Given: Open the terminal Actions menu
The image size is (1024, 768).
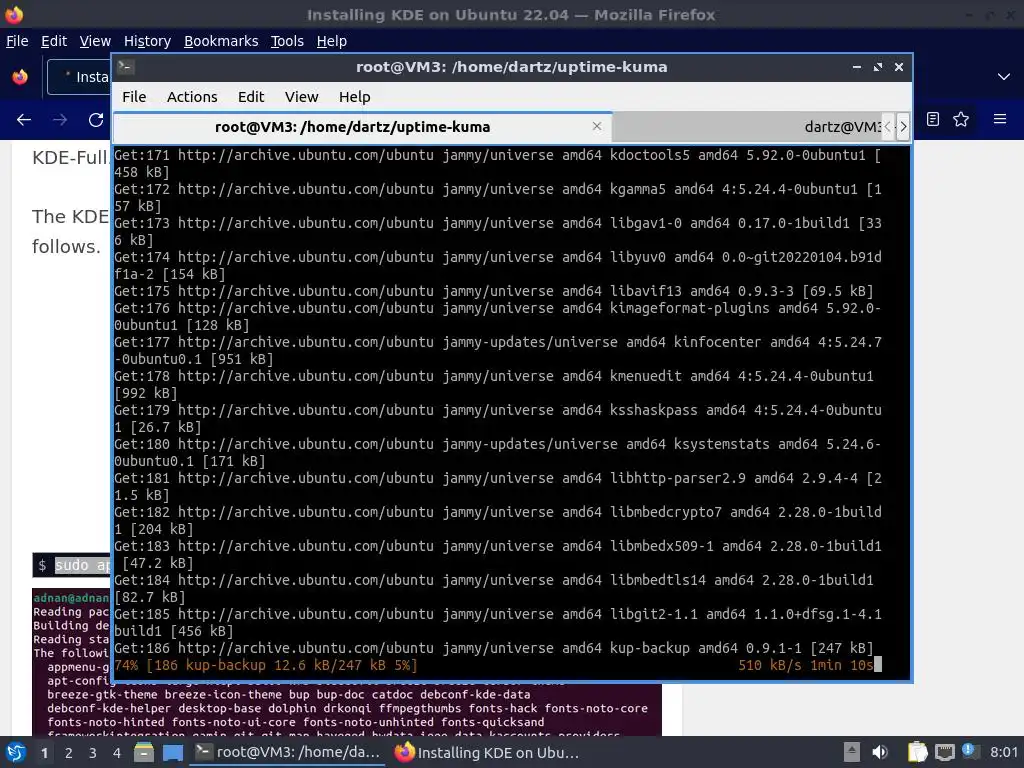Looking at the screenshot, I should [x=192, y=97].
